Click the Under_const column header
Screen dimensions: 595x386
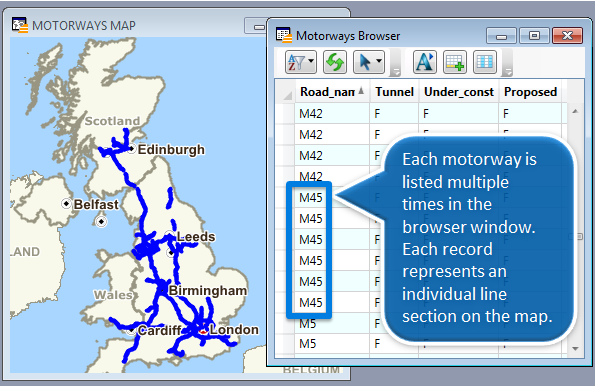point(458,92)
